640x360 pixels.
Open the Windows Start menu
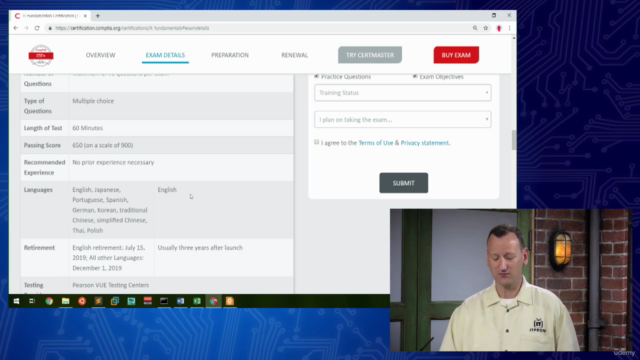16,301
